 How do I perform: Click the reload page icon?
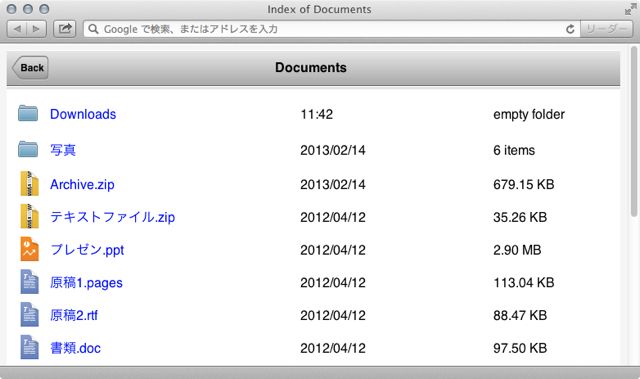570,29
